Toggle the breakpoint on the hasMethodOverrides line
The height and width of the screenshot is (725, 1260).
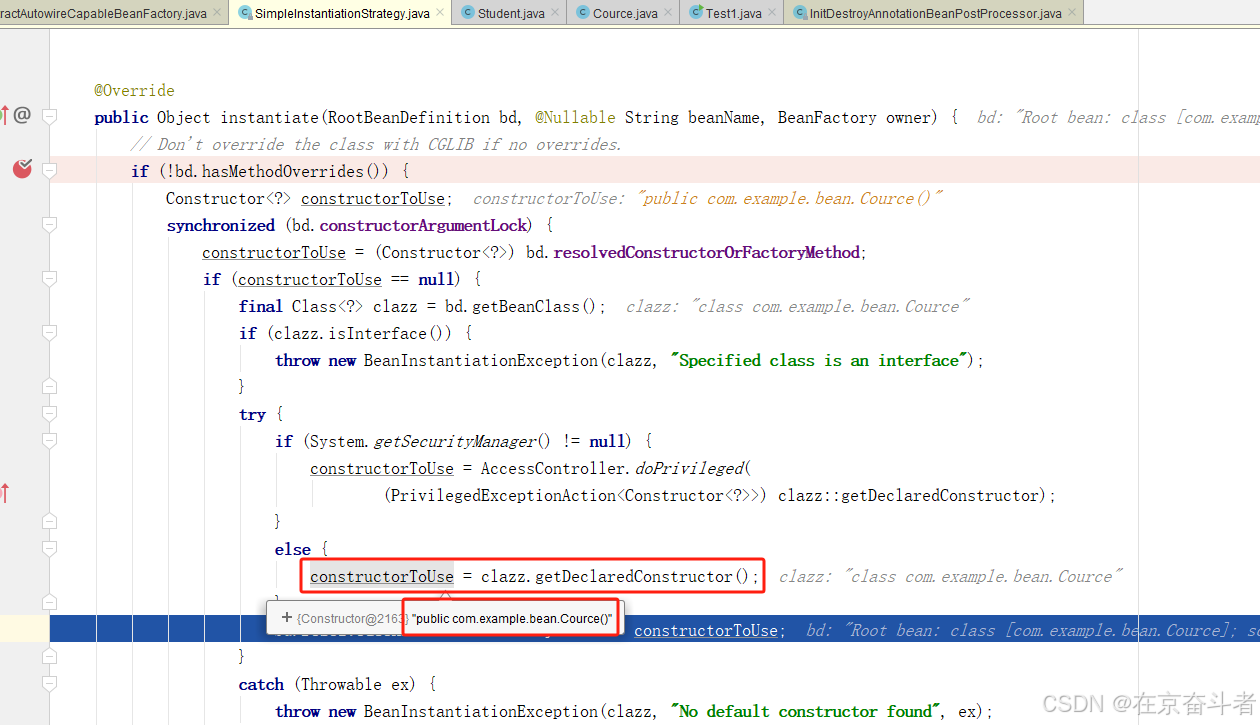(22, 169)
